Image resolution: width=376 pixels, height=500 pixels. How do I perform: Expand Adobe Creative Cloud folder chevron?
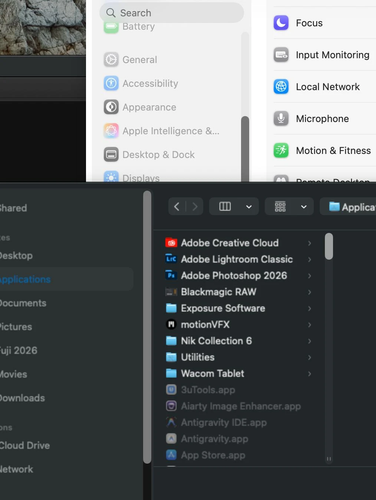tap(309, 243)
